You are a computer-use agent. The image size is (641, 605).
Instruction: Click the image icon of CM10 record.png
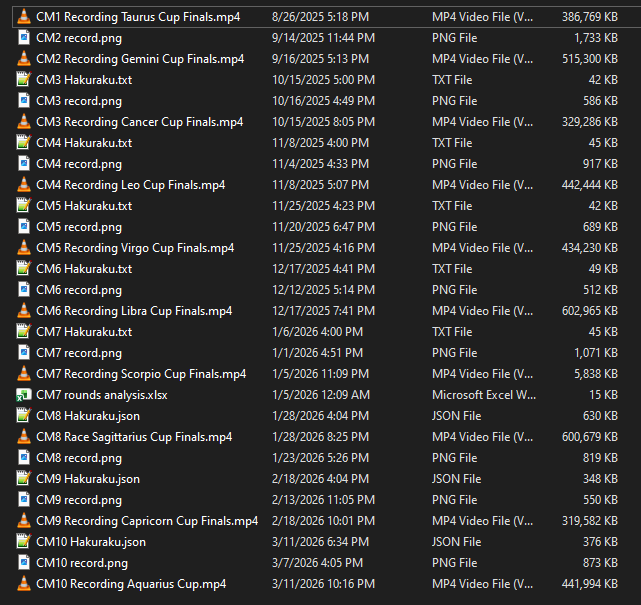pyautogui.click(x=24, y=562)
